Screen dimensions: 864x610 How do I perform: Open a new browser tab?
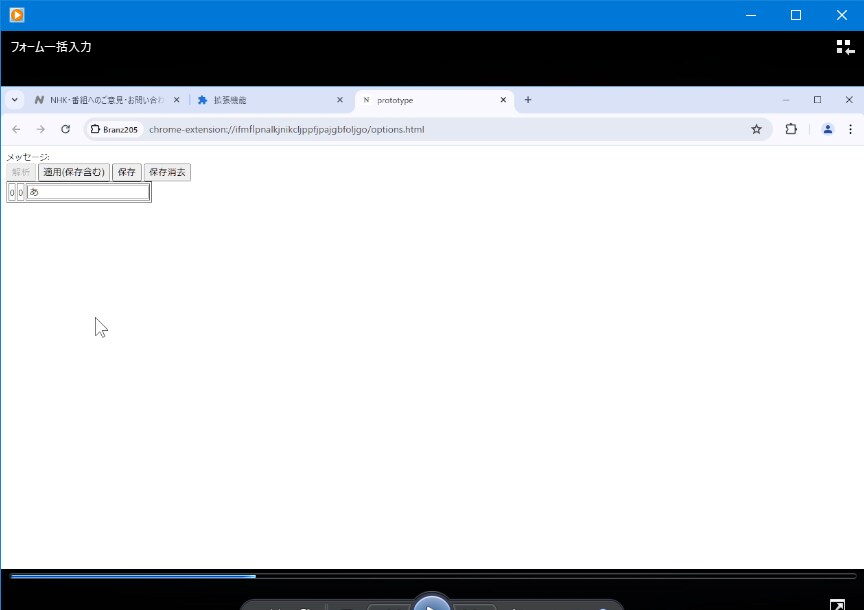click(528, 100)
